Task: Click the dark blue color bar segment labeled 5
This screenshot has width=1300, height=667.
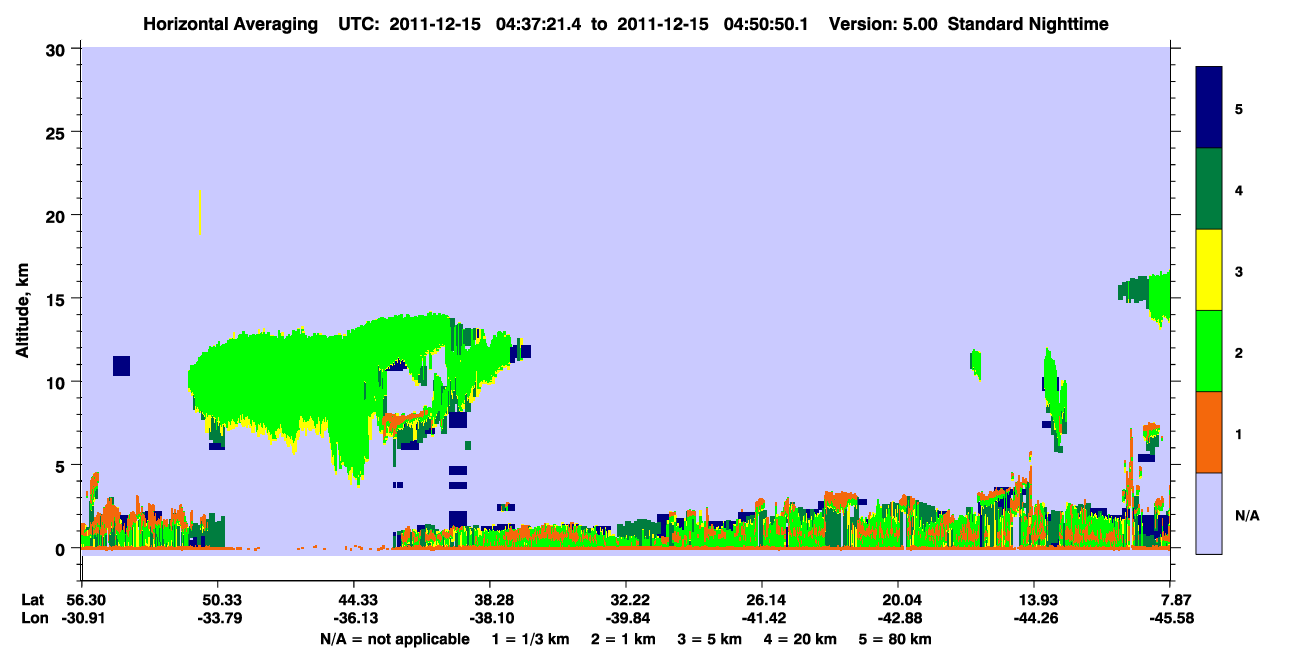Action: (x=1209, y=107)
